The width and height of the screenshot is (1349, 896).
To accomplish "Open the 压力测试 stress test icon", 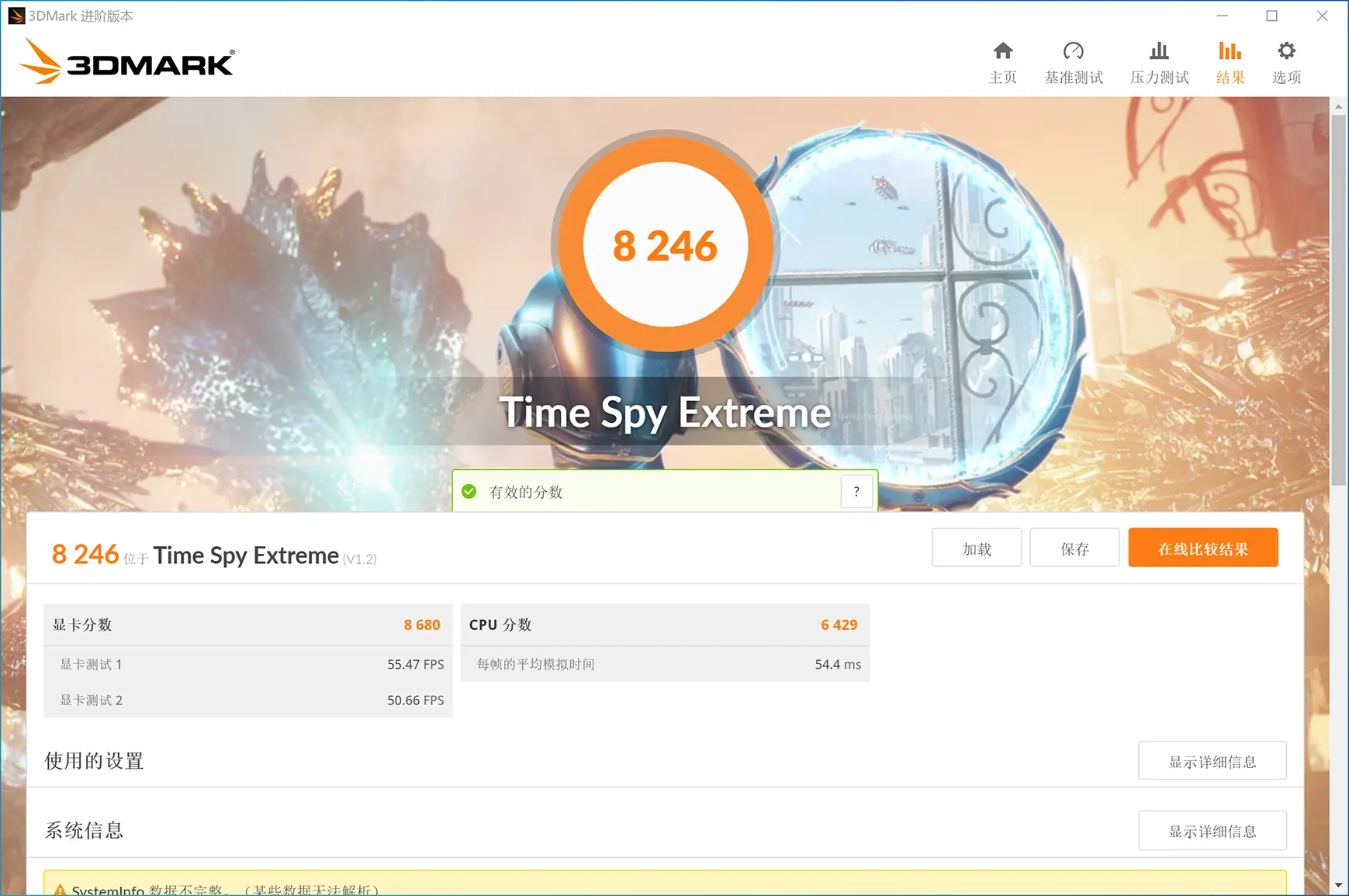I will [x=1160, y=51].
